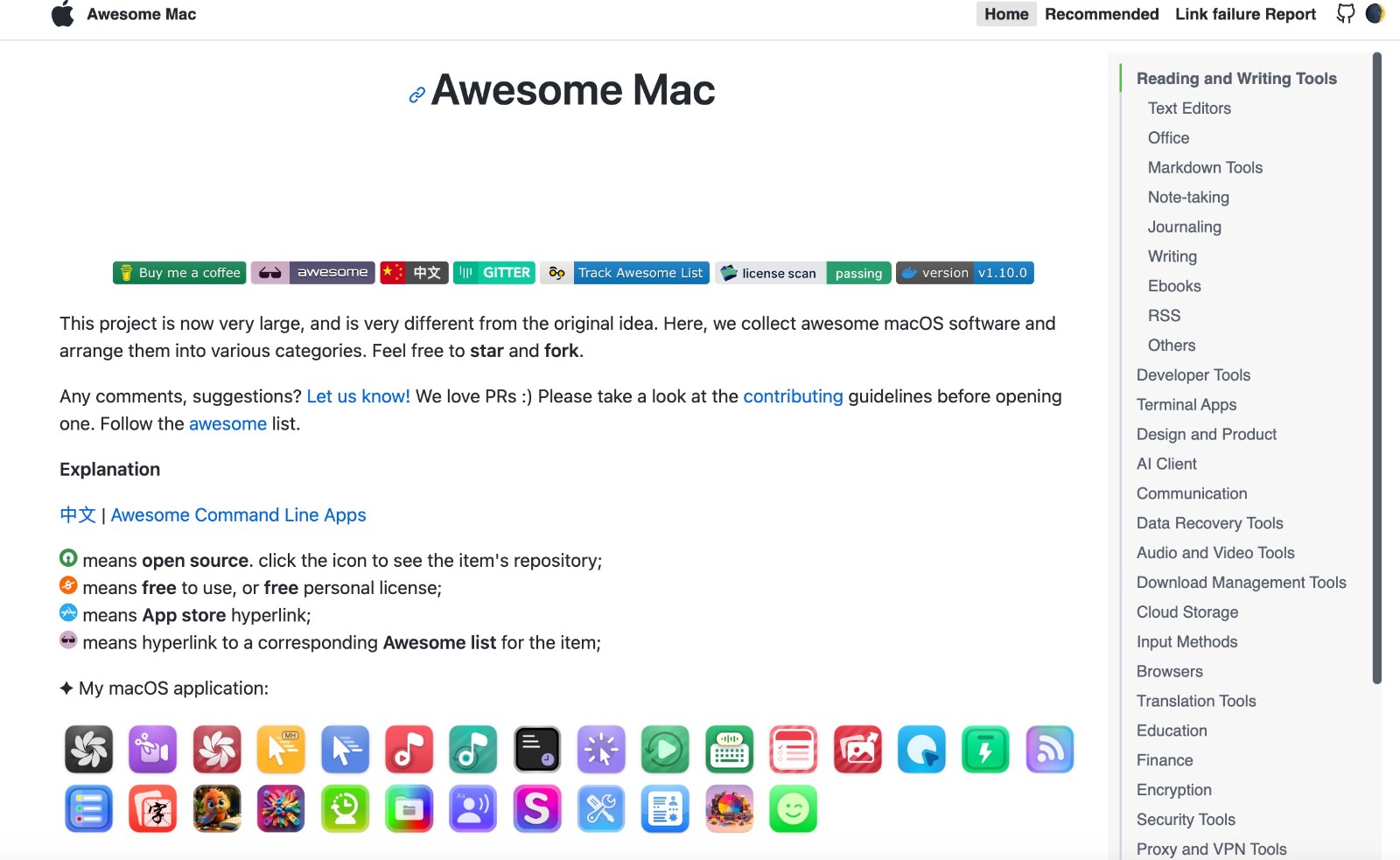Open the orange cursor MH app icon
Viewport: 1400px width, 860px height.
281,749
